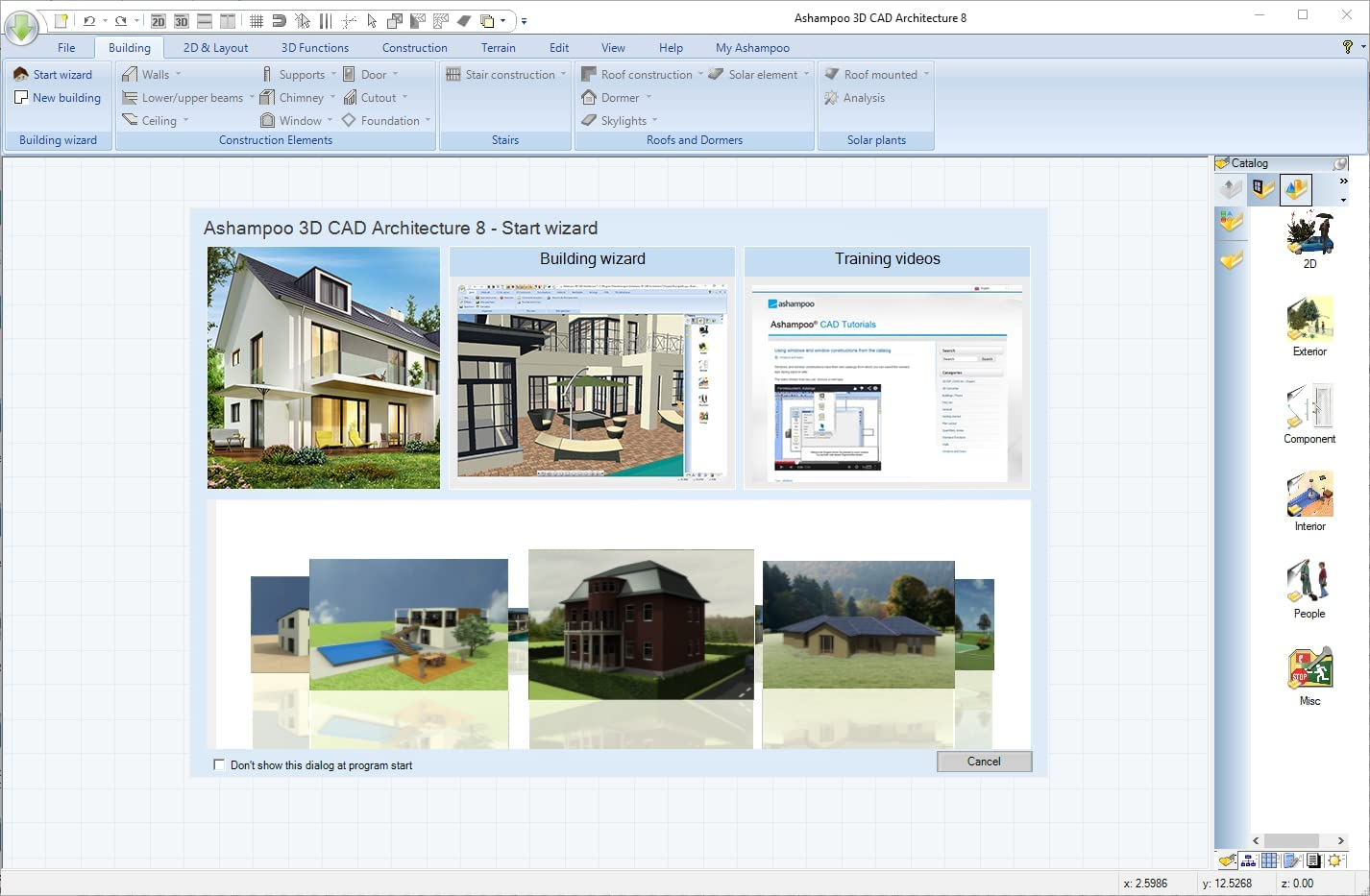1370x896 pixels.
Task: Open the Training videos thumbnail
Action: [x=887, y=368]
